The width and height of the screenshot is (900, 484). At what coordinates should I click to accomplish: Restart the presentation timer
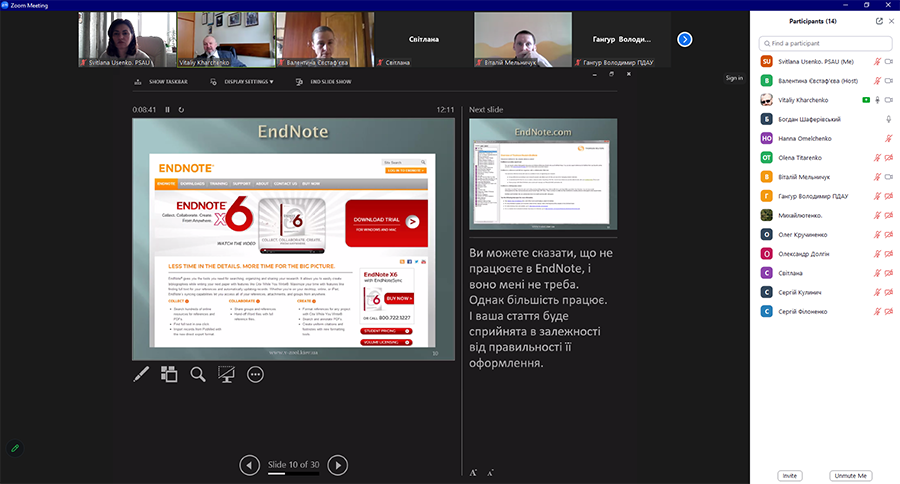coord(181,110)
